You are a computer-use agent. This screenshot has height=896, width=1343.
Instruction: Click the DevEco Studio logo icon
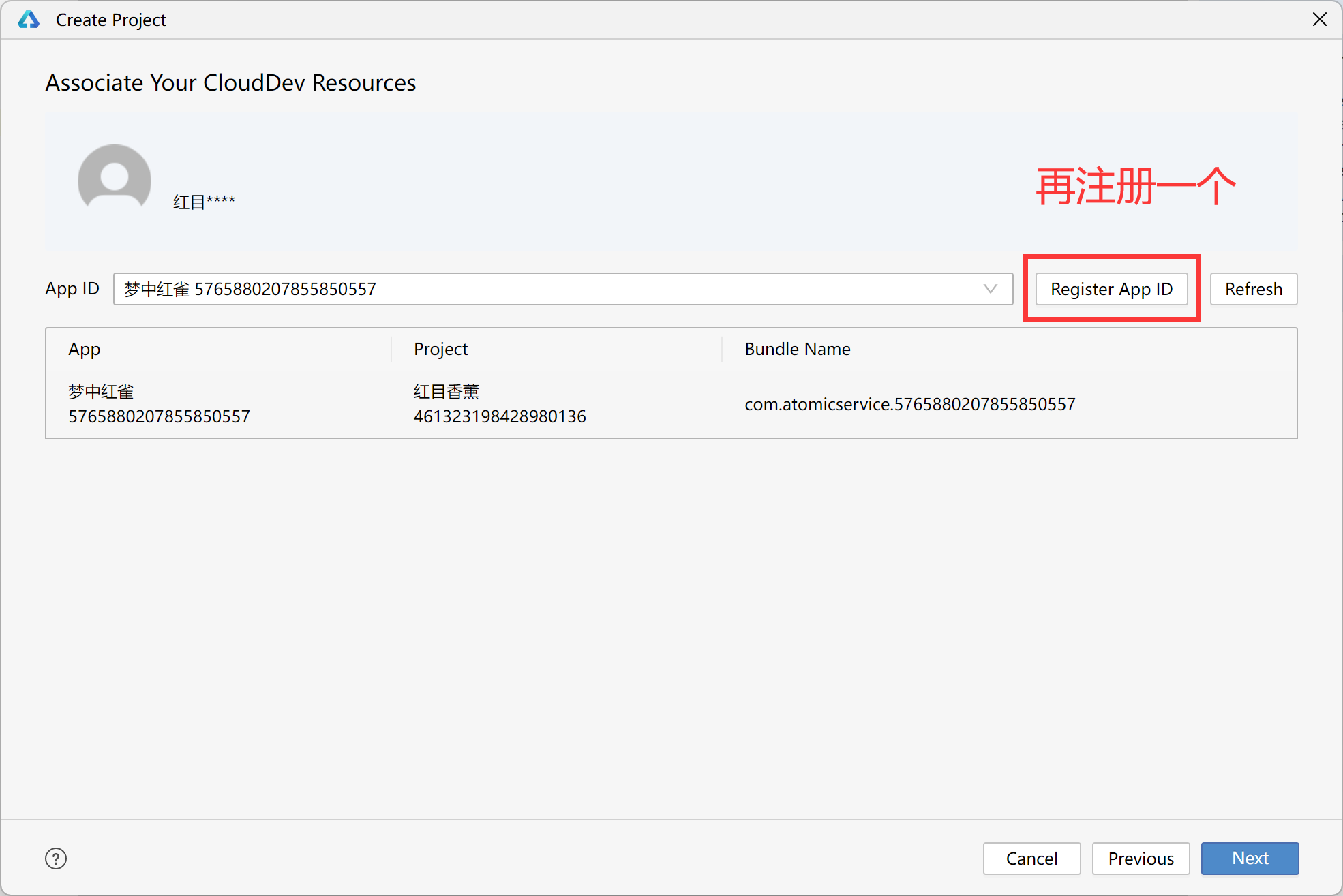(x=29, y=20)
